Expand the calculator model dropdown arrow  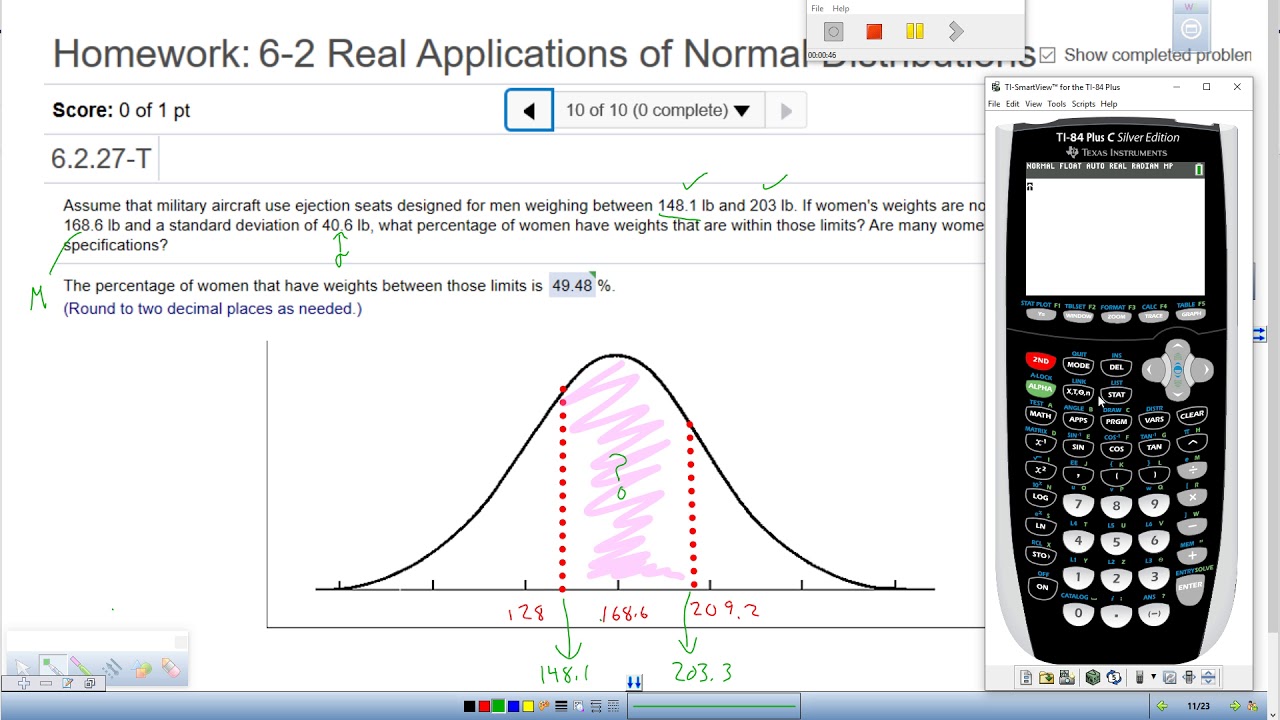[x=1153, y=677]
